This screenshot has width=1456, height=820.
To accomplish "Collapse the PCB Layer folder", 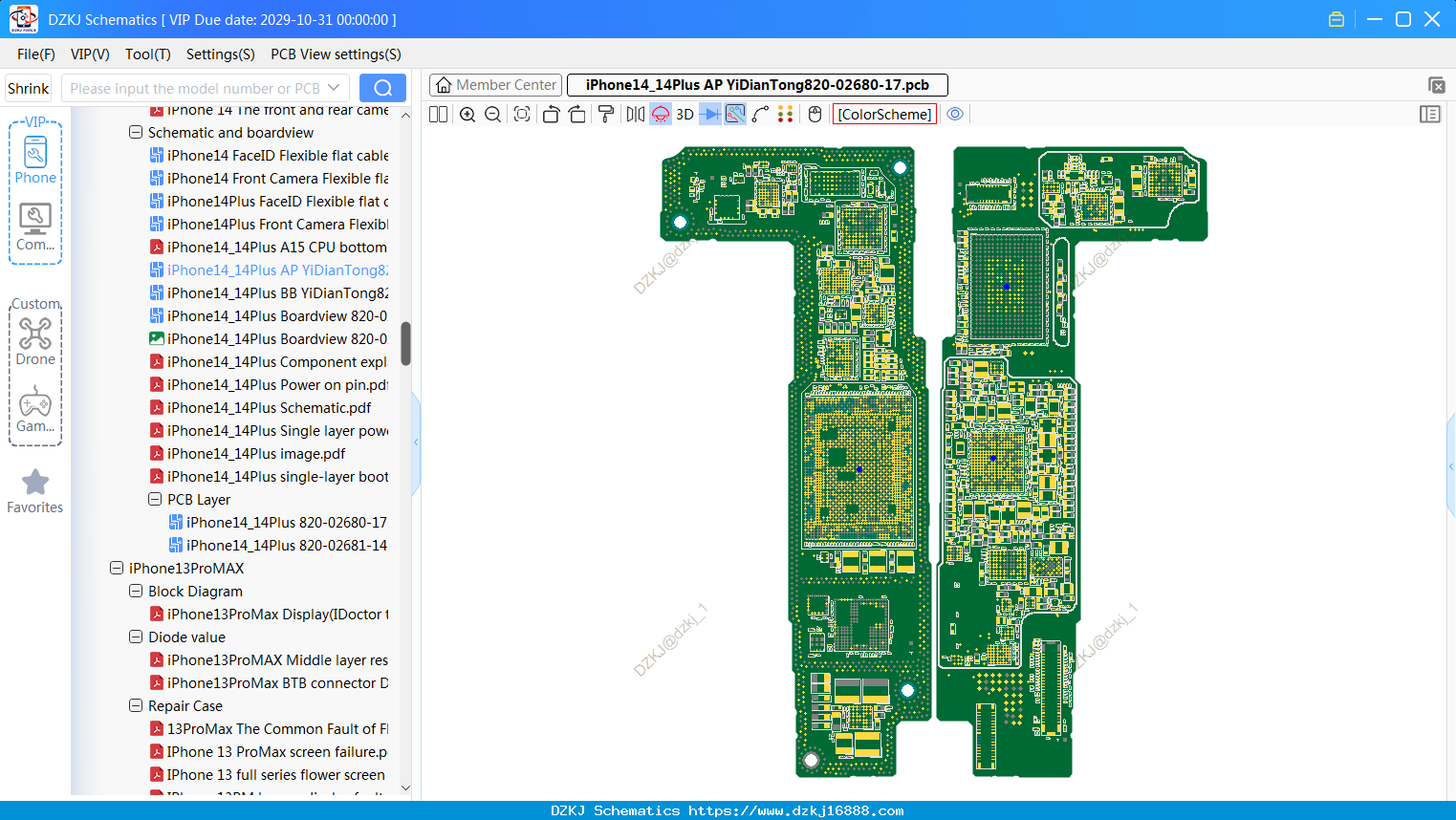I will [155, 500].
